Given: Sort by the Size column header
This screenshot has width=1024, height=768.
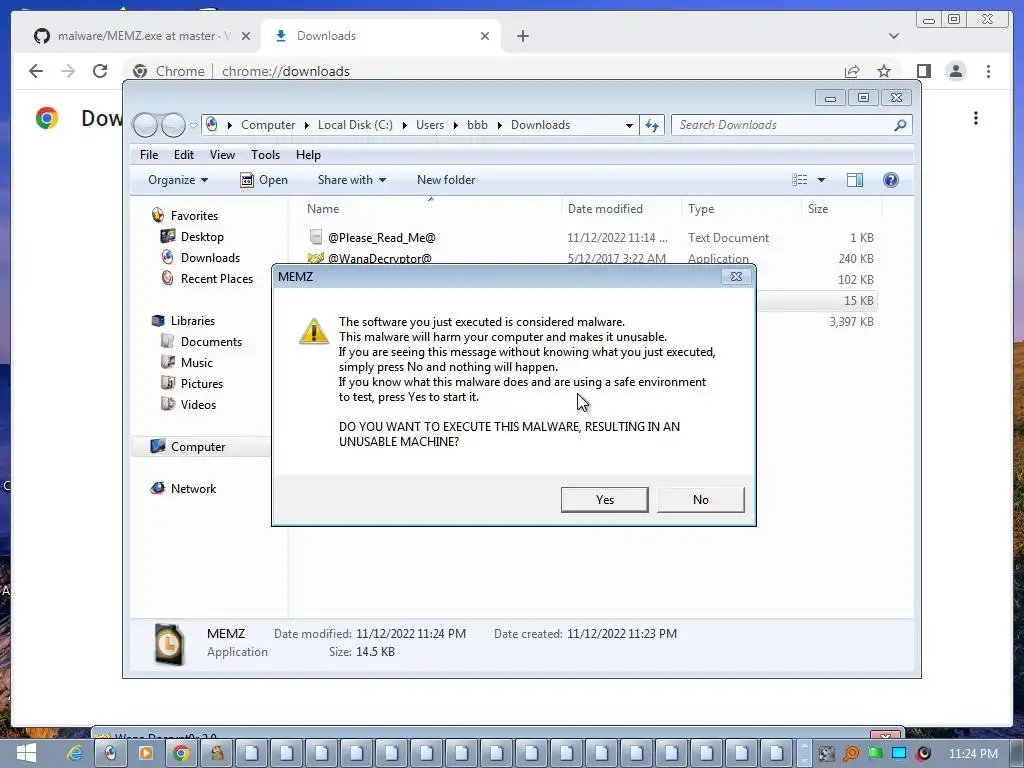Looking at the screenshot, I should [x=841, y=209].
